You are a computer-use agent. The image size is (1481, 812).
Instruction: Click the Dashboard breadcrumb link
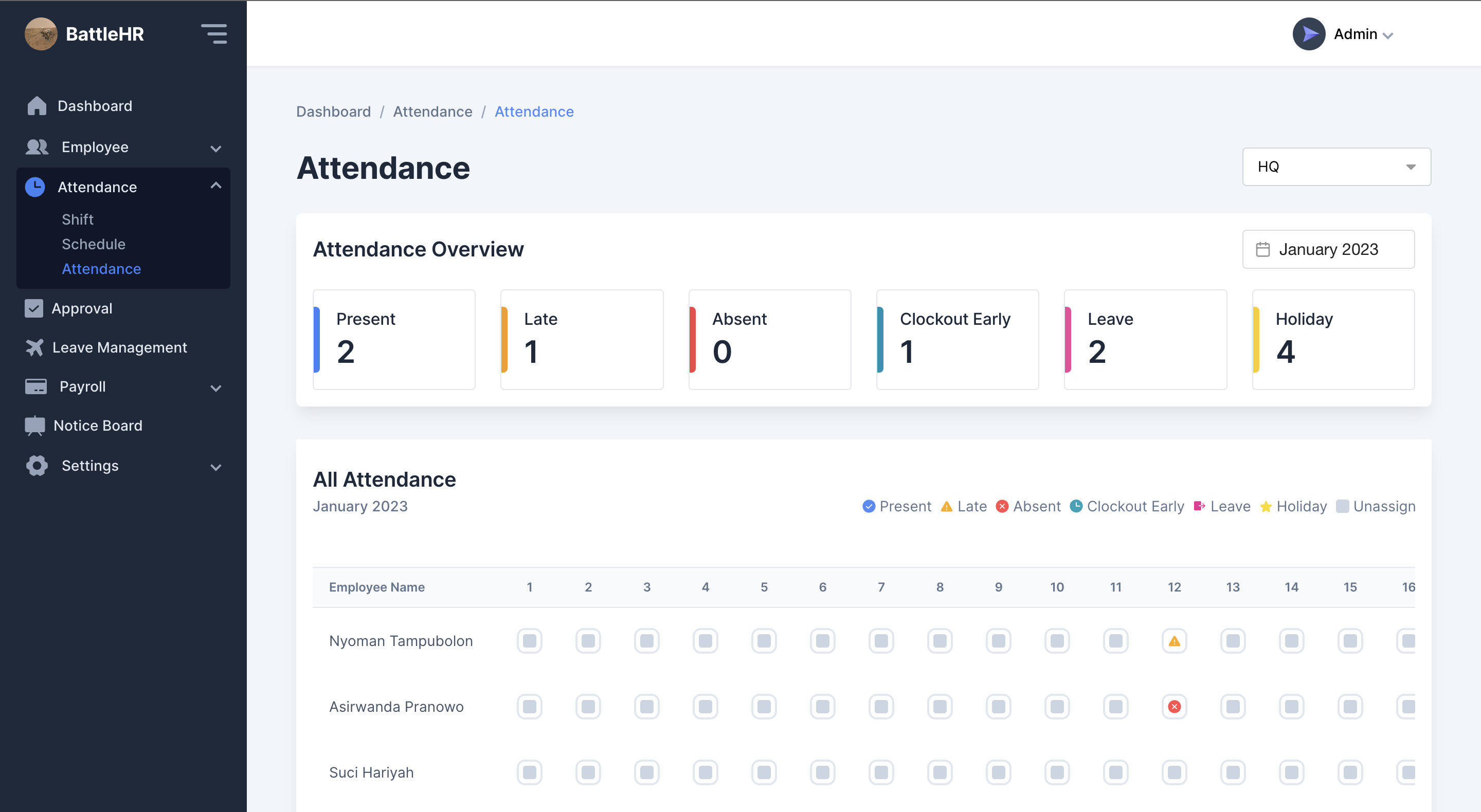333,112
